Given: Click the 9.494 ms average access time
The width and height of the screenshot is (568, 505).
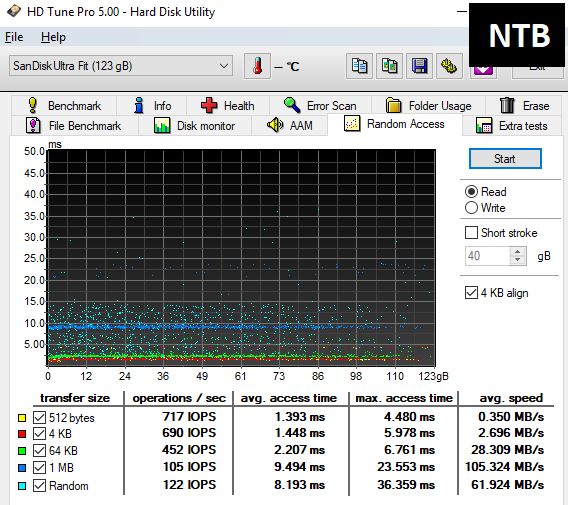Looking at the screenshot, I should point(300,467).
